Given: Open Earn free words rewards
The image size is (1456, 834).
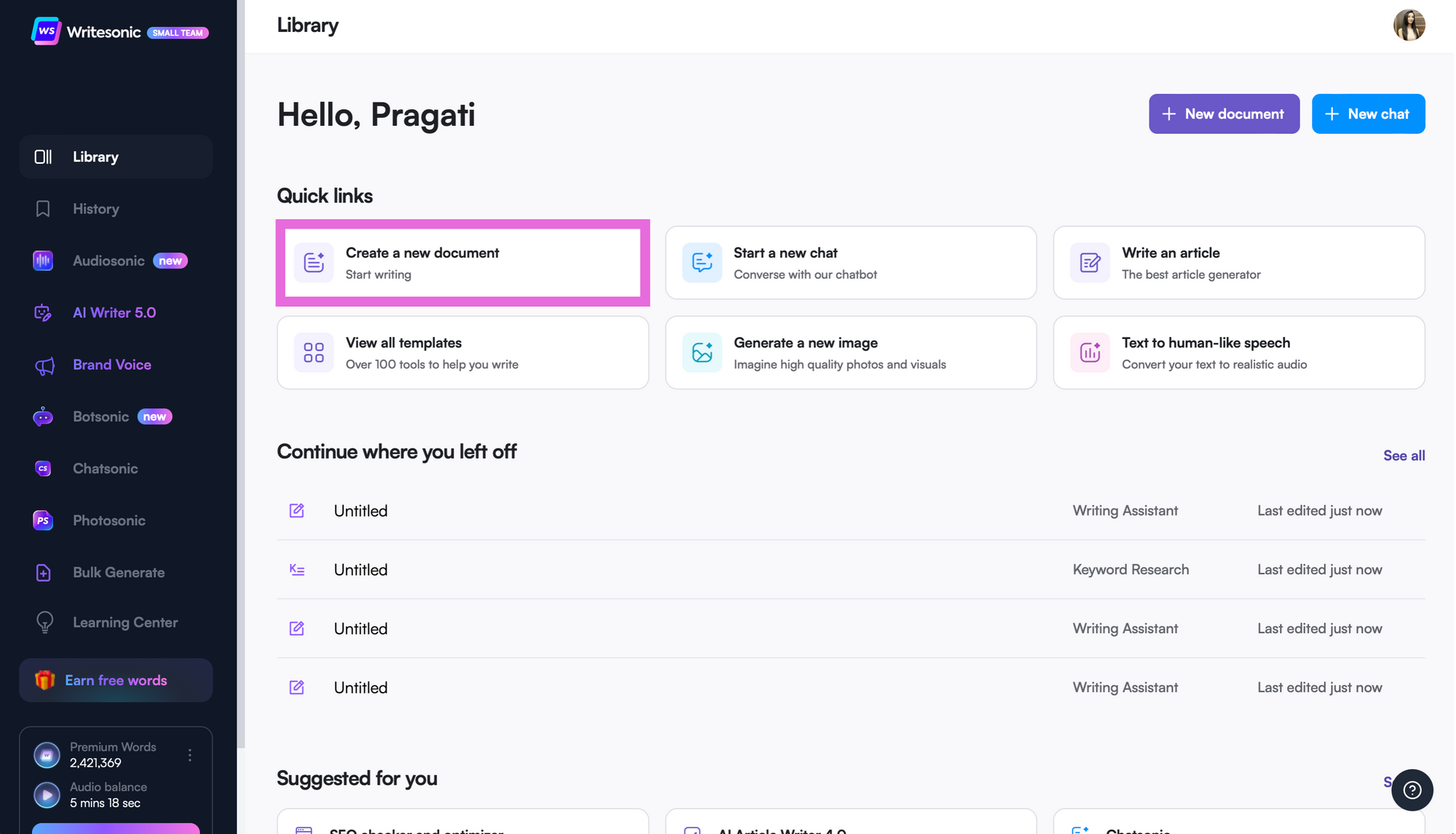Looking at the screenshot, I should (116, 680).
